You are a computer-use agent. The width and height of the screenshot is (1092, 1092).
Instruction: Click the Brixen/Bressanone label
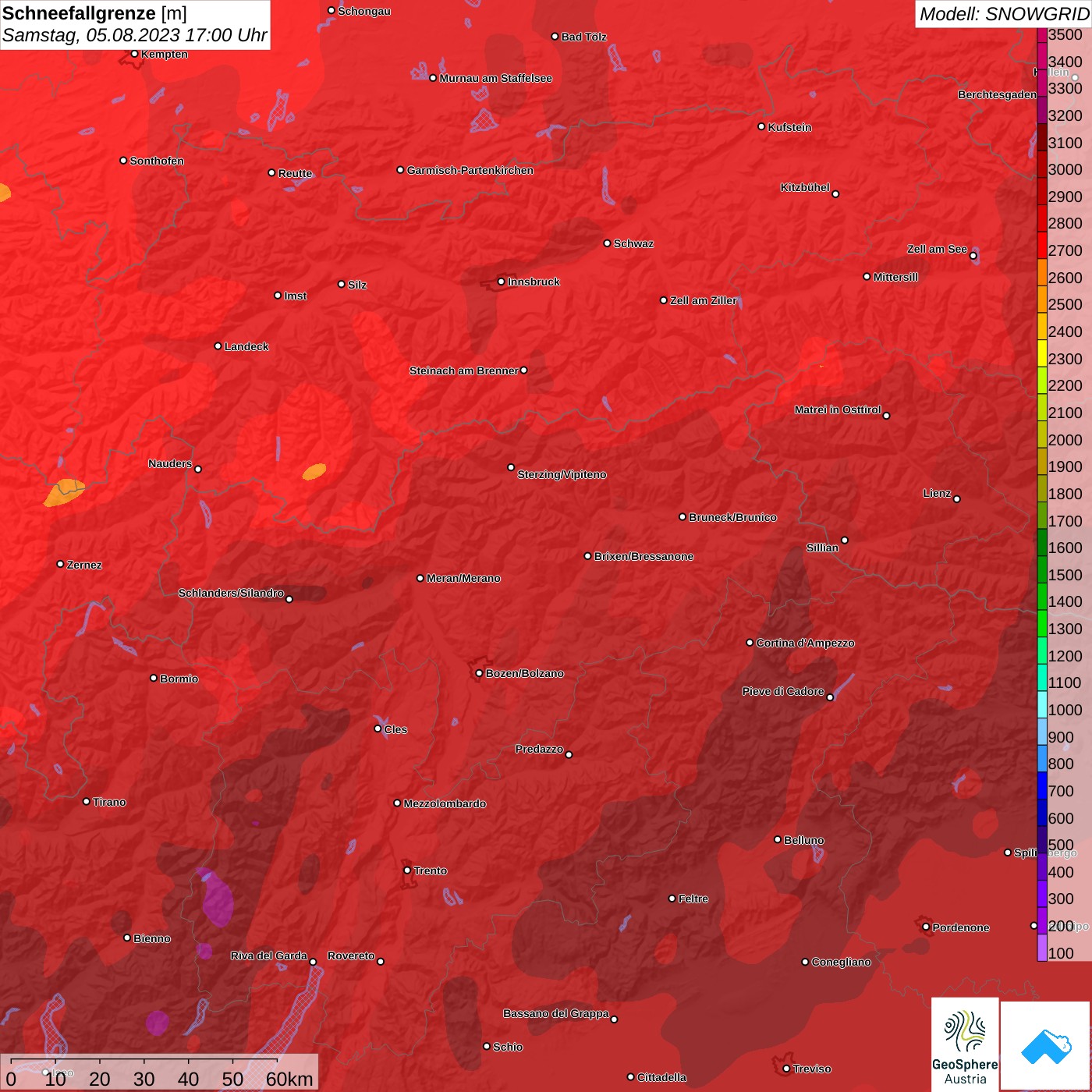(643, 556)
